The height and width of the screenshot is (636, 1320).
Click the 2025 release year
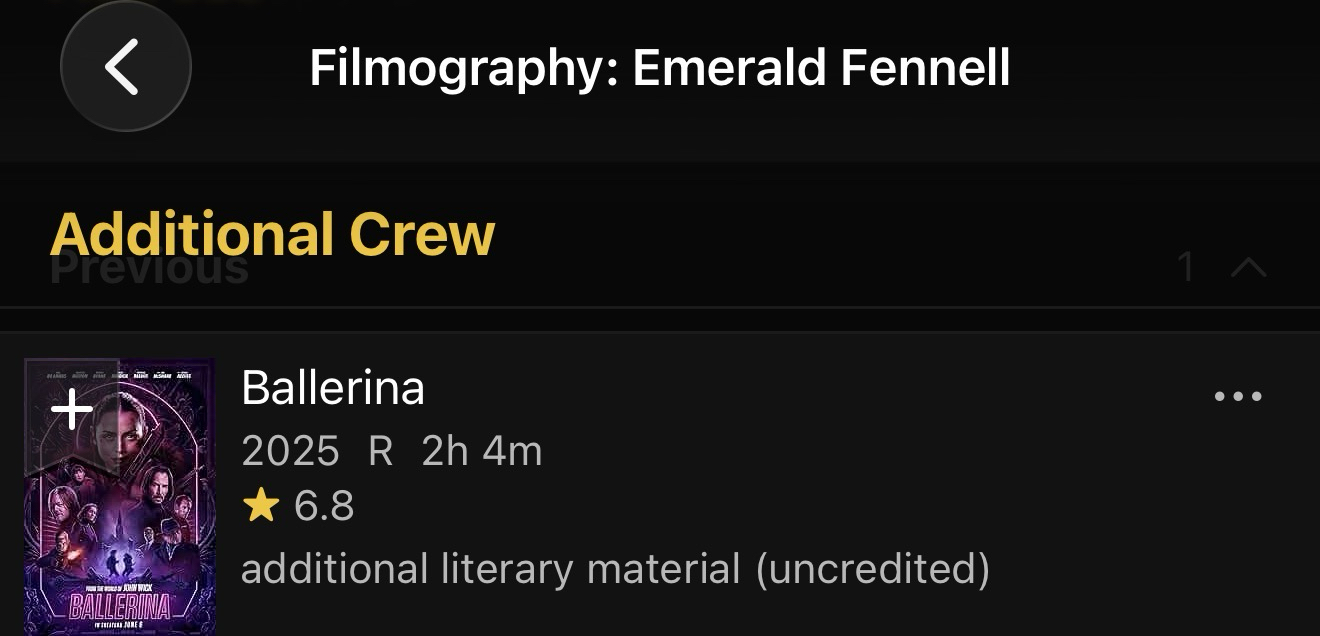click(x=290, y=451)
